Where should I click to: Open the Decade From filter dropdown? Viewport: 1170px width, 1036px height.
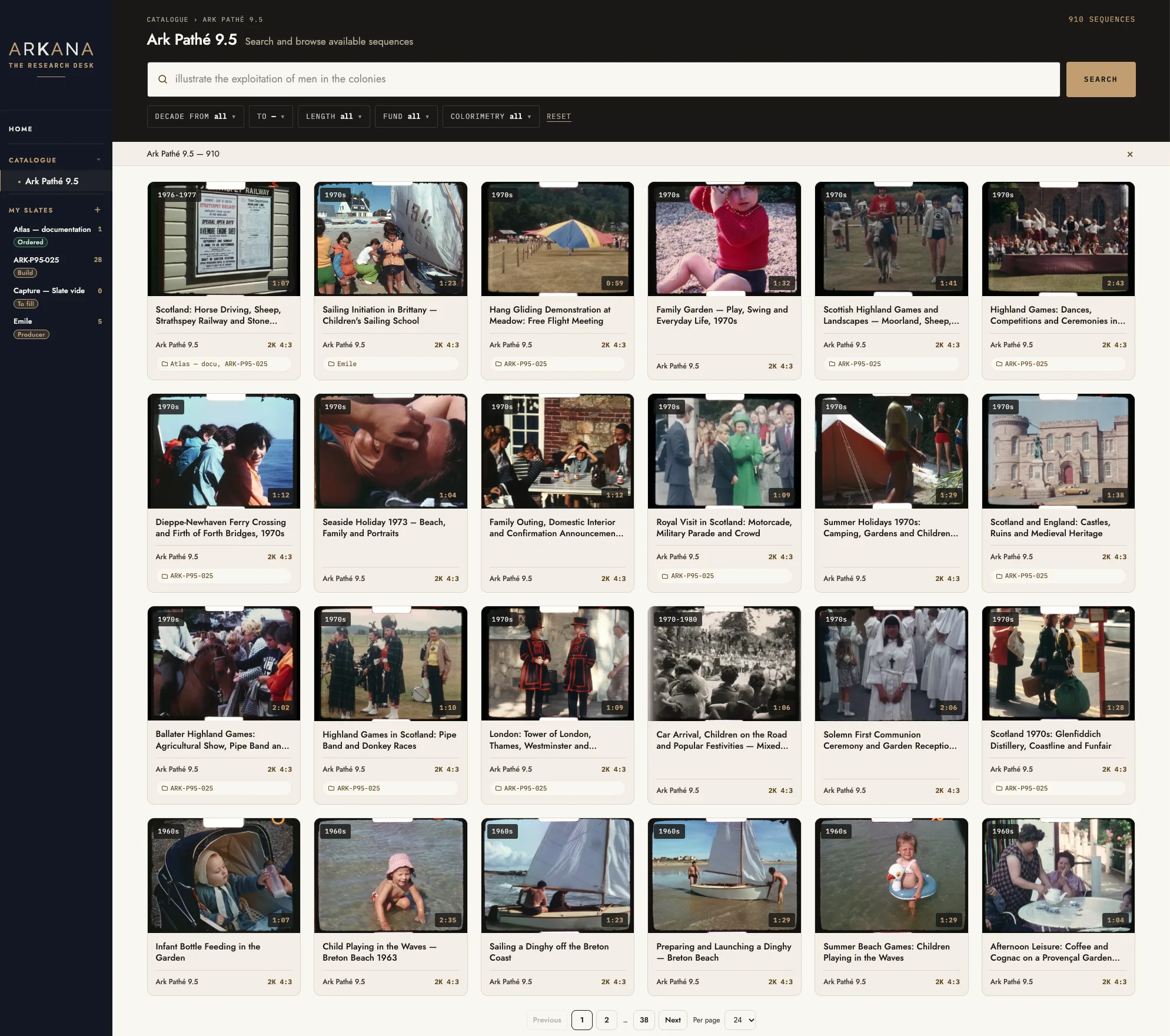195,117
